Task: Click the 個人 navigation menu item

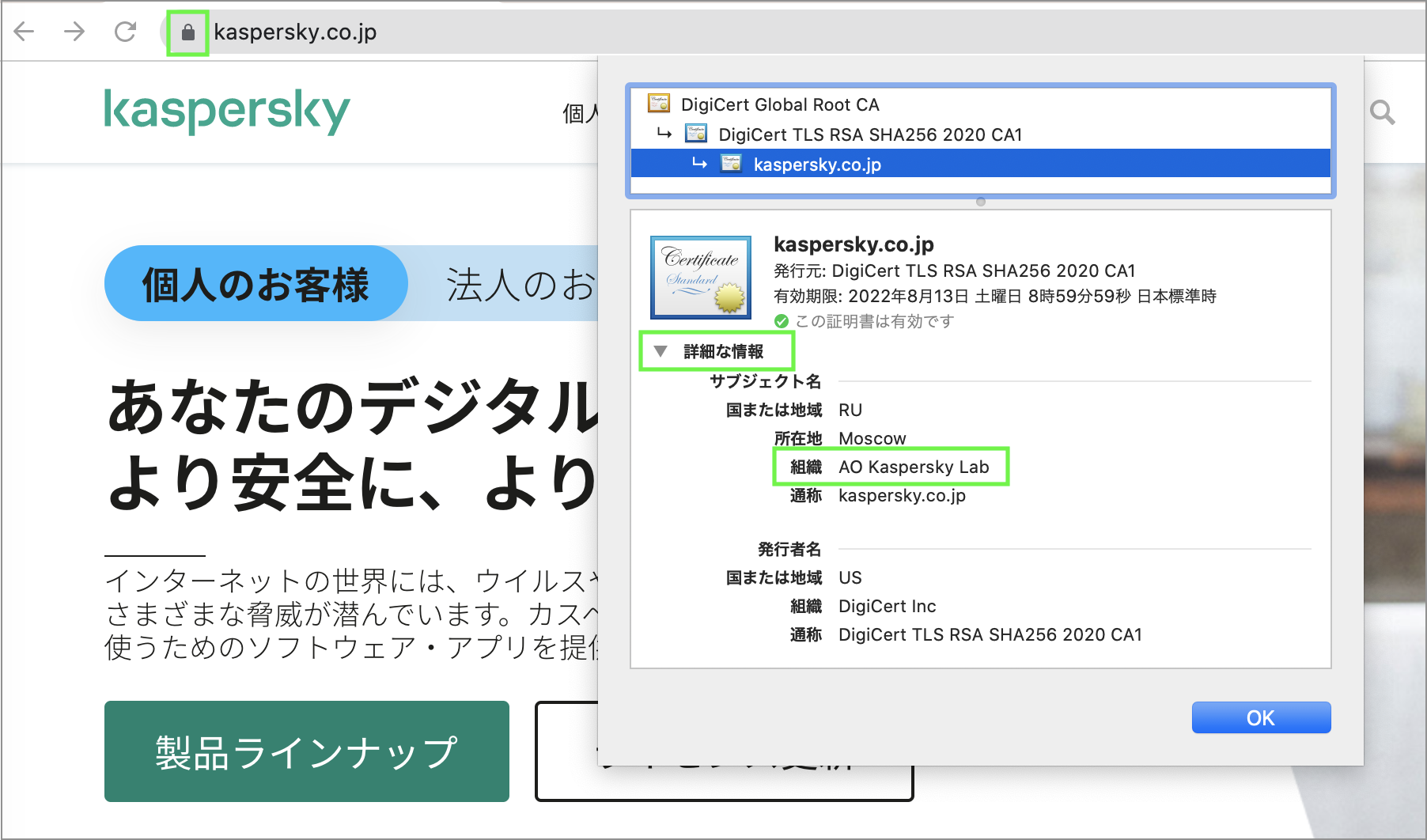Action: 580,113
